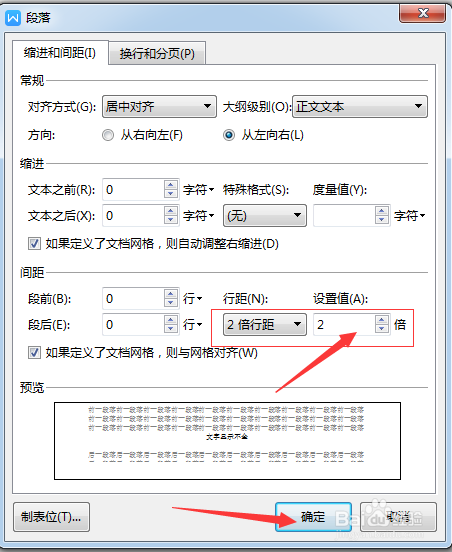The height and width of the screenshot is (552, 452).
Task: Increase 段后 spacing with up arrow
Action: (171, 320)
